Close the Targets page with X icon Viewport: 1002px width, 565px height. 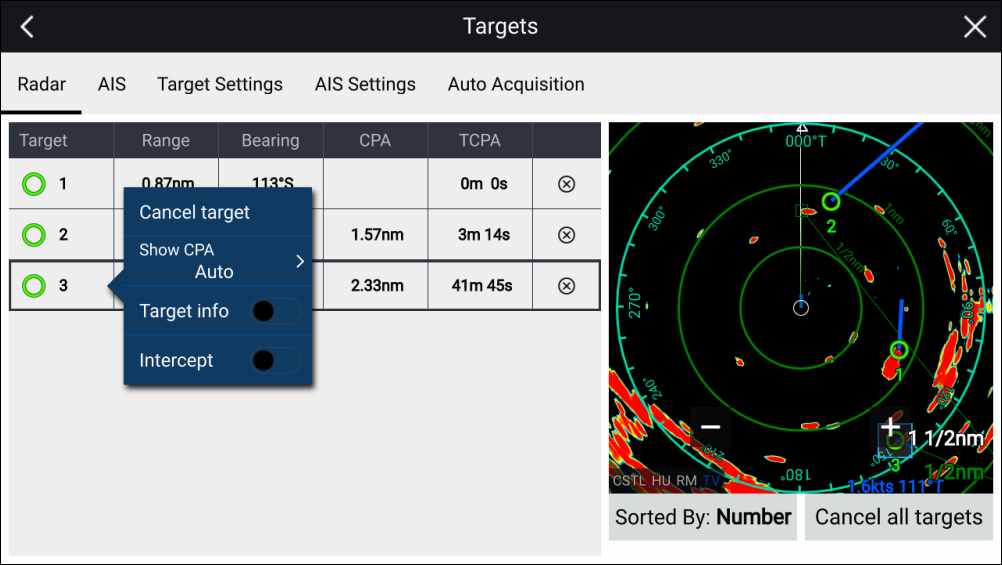(974, 27)
